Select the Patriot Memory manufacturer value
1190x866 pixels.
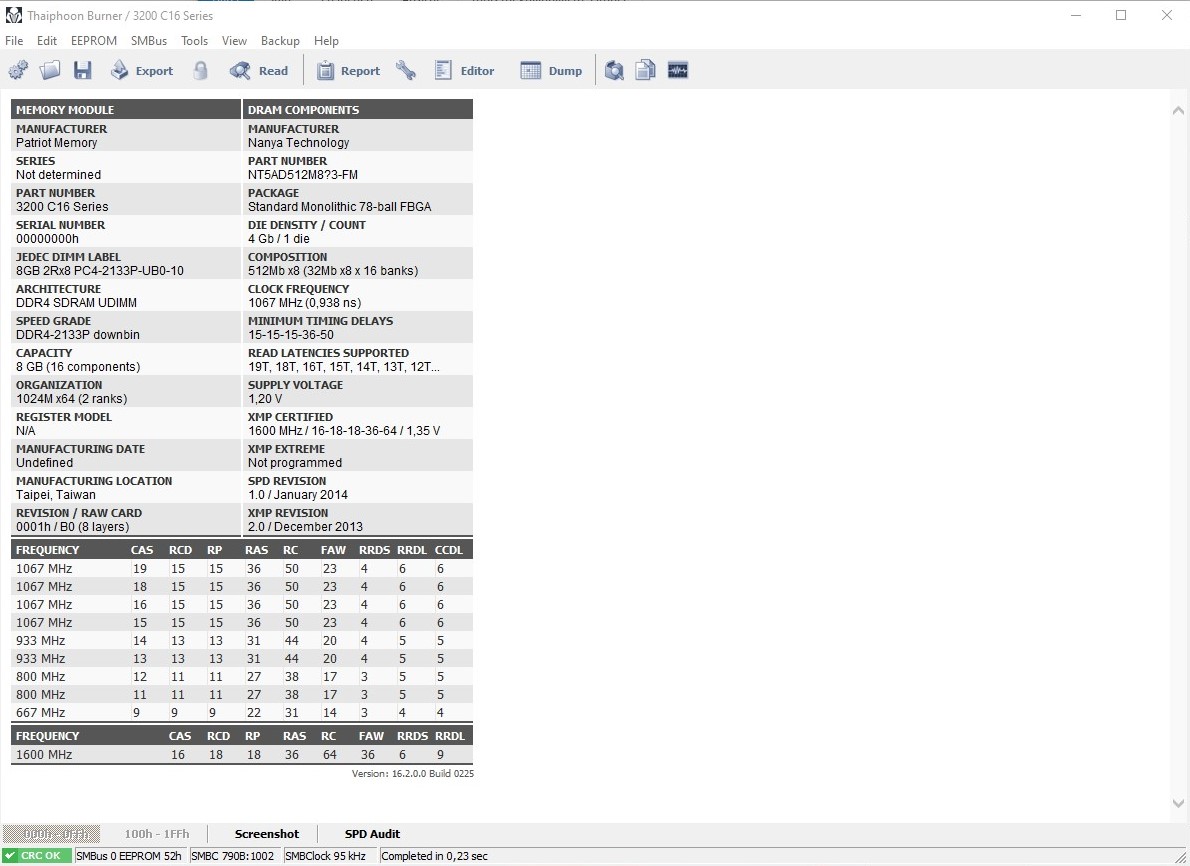click(x=57, y=143)
